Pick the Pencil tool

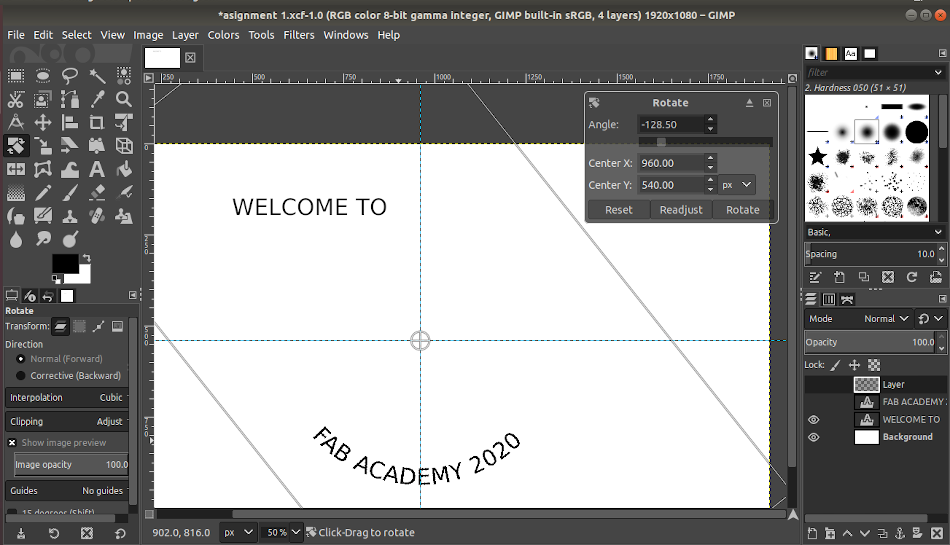click(42, 193)
